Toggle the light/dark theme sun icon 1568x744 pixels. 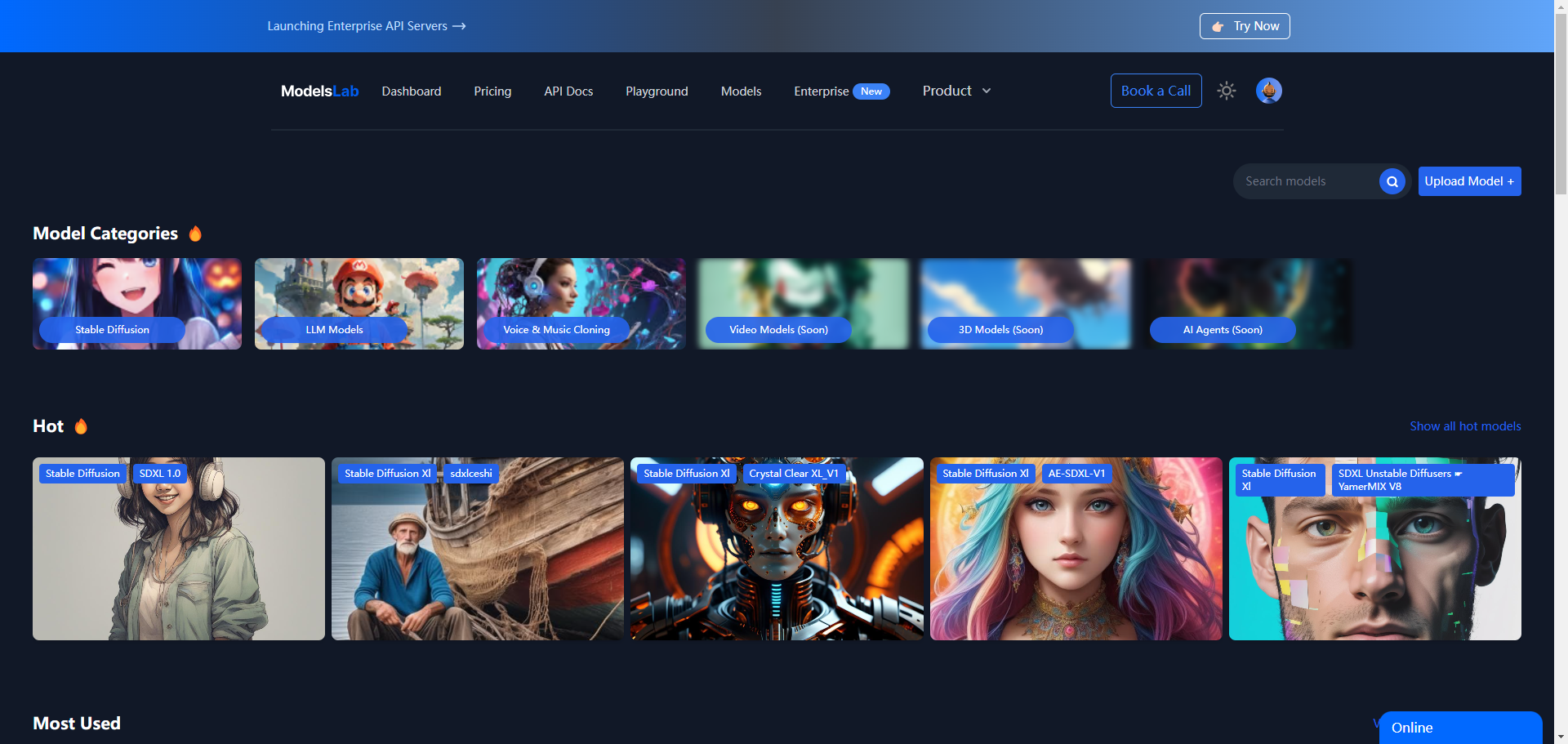[1226, 91]
